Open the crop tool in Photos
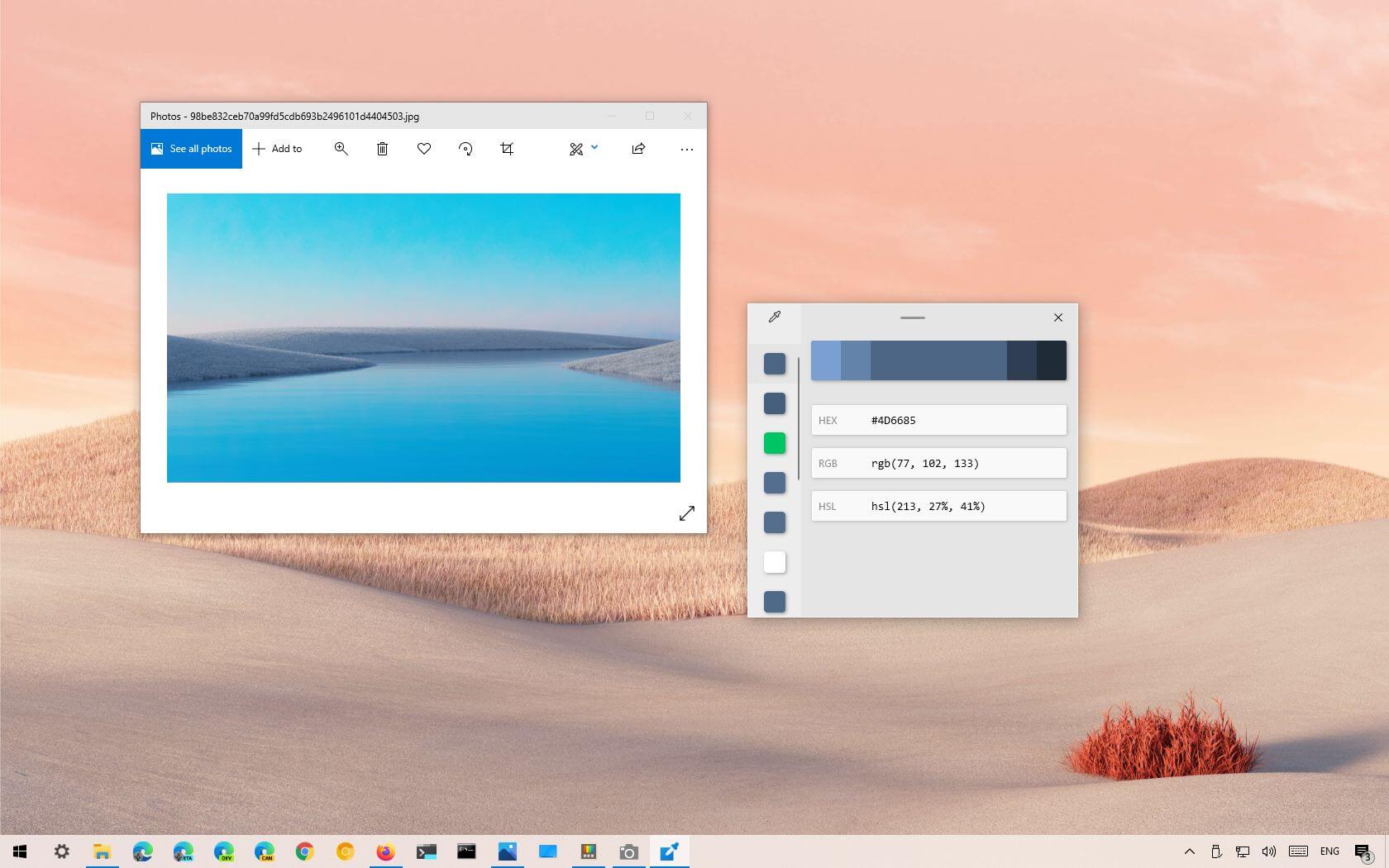1389x868 pixels. point(507,149)
